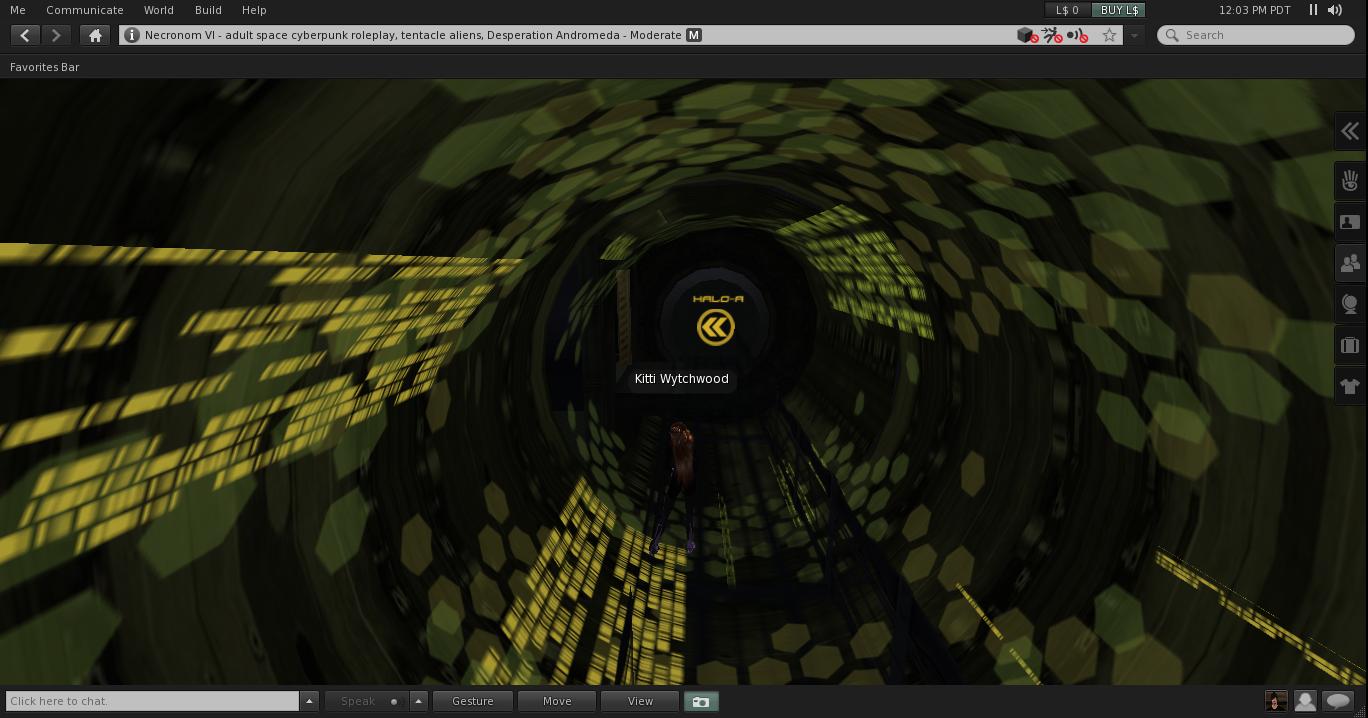Add this location to favorites with star
Image resolution: width=1368 pixels, height=718 pixels.
point(1109,35)
